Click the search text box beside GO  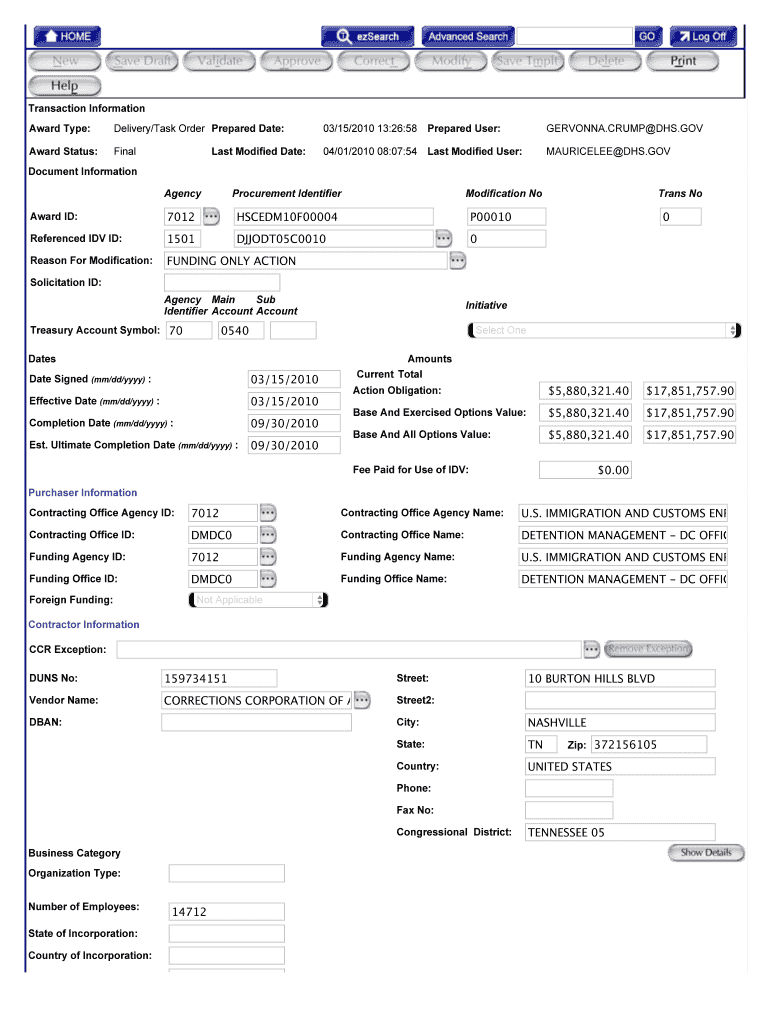(574, 36)
